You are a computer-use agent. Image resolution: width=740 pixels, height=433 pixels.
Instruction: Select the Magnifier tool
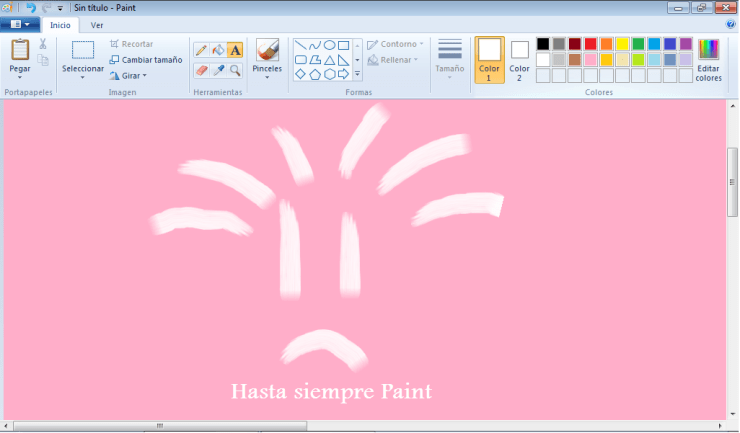coord(235,70)
